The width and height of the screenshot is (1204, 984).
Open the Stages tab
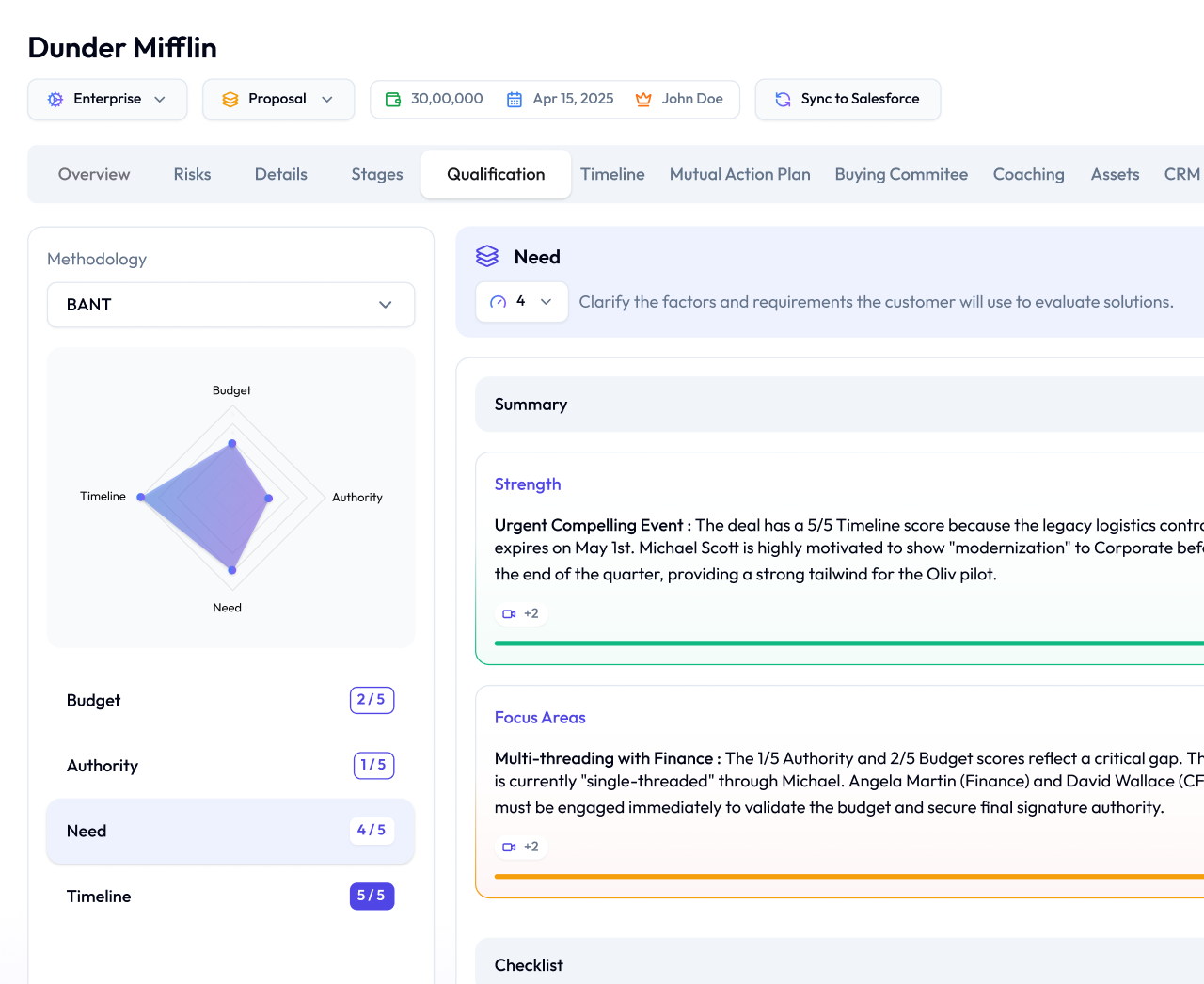[x=377, y=174]
